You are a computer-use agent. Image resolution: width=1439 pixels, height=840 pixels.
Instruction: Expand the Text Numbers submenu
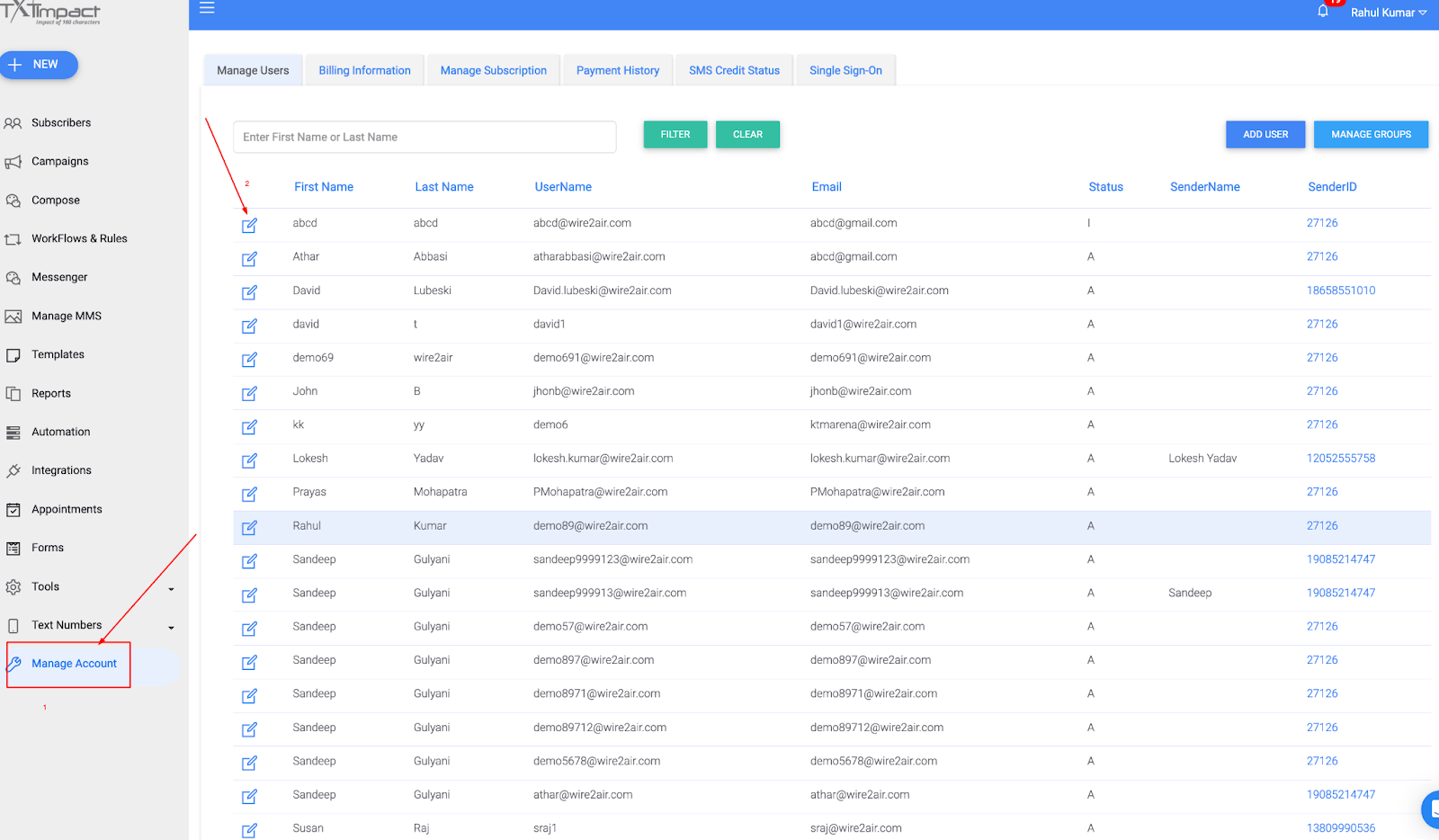click(66, 625)
